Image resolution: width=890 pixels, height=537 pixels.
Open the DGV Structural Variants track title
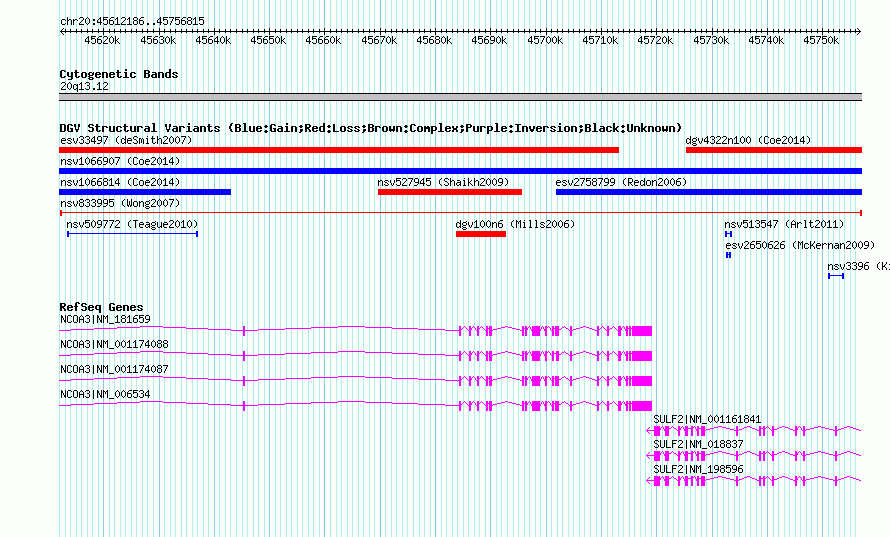pos(370,128)
